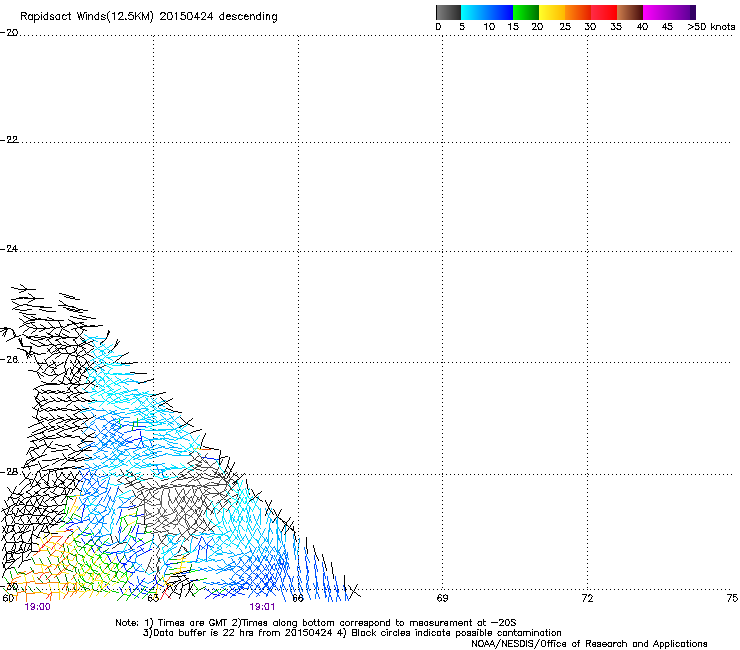The image size is (740, 650).
Task: Click the 'Data buffer is 22 hrs' note
Action: coord(352,633)
